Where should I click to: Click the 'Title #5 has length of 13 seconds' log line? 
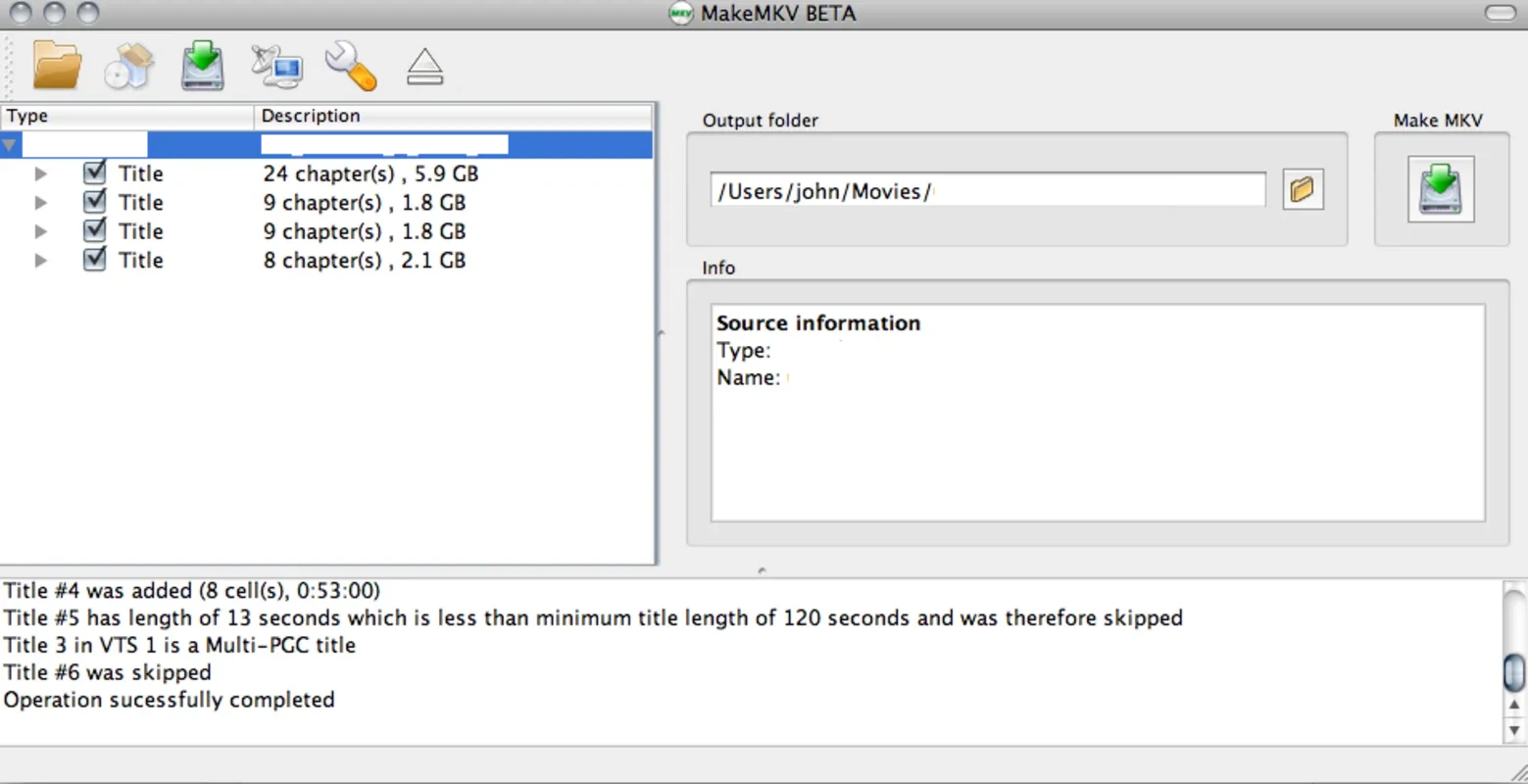point(593,618)
